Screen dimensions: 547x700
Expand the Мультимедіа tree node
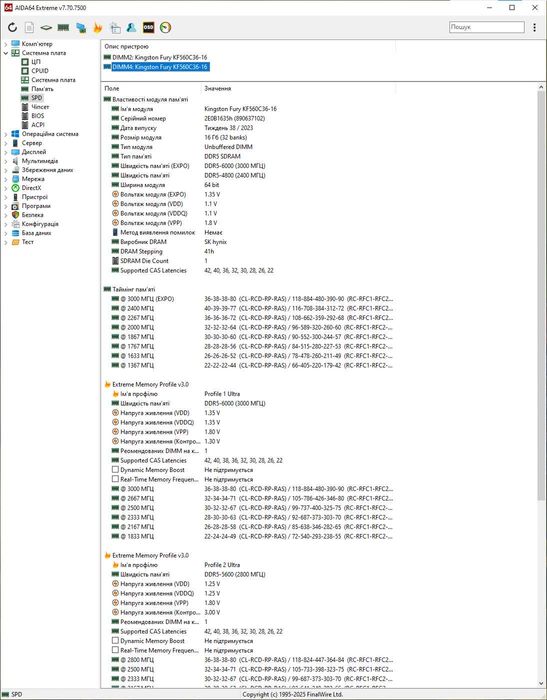[x=5, y=161]
